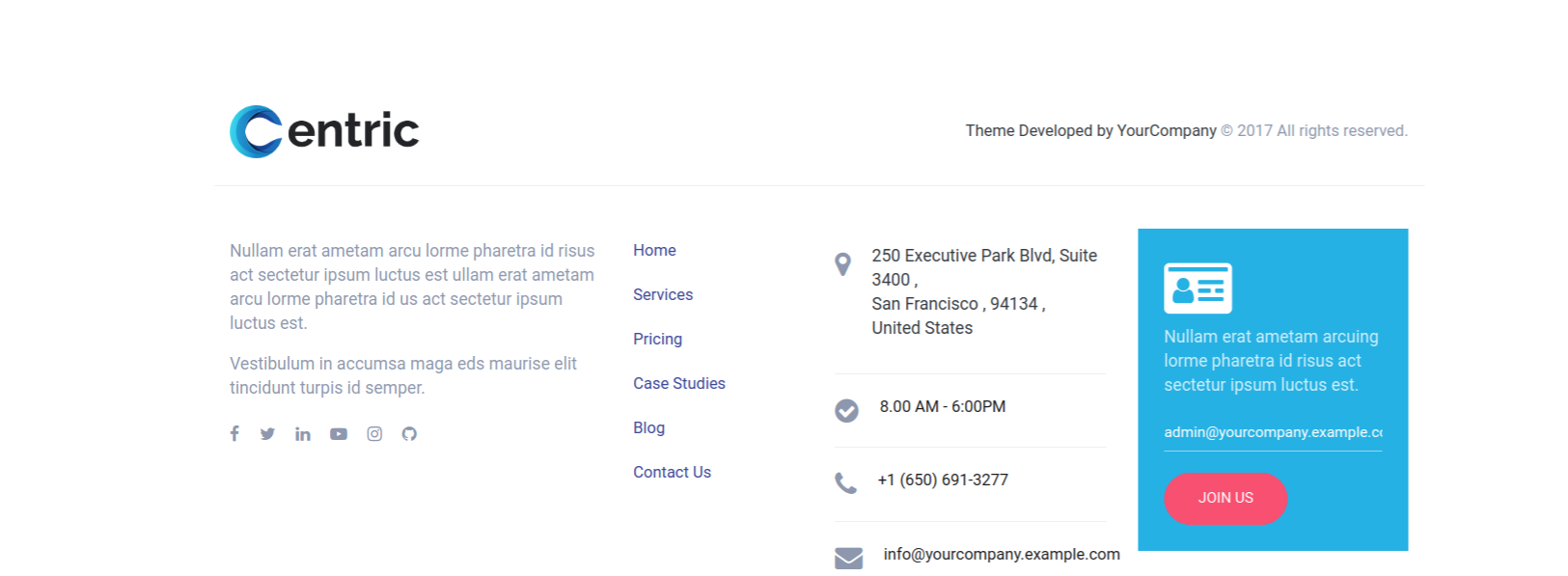
Task: Open the Case Studies link
Action: click(679, 383)
